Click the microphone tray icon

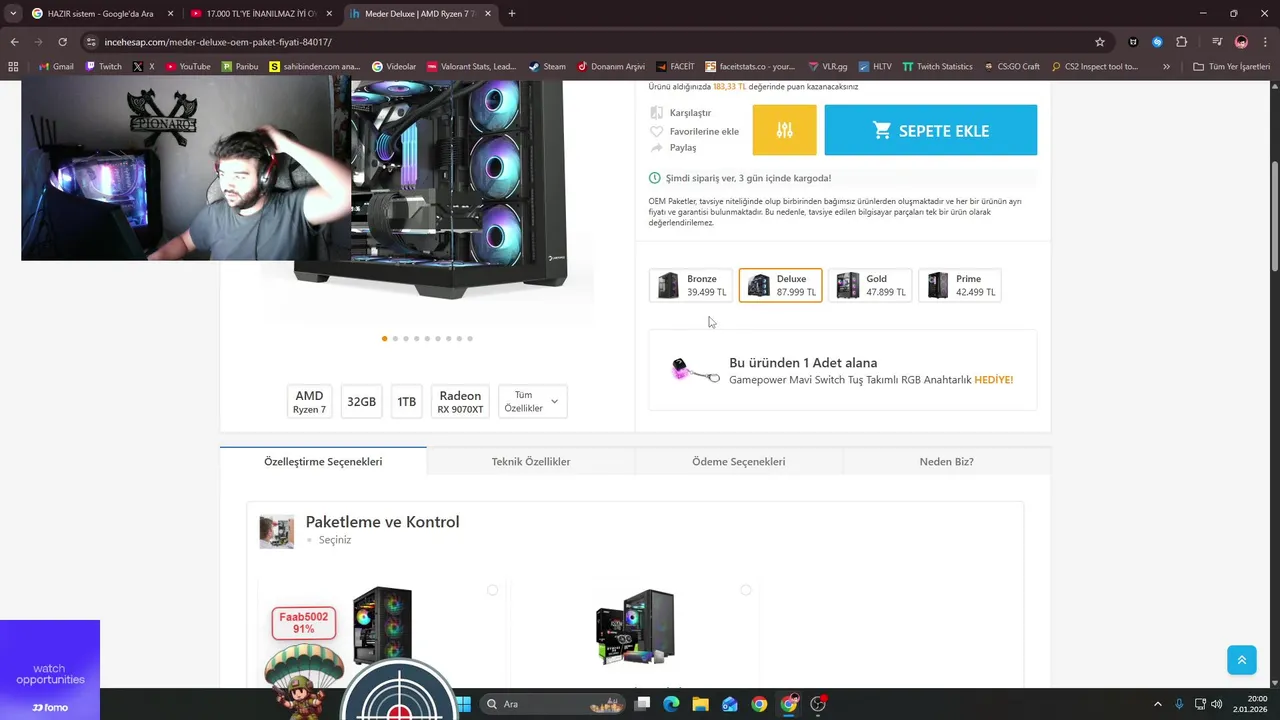[x=1180, y=704]
